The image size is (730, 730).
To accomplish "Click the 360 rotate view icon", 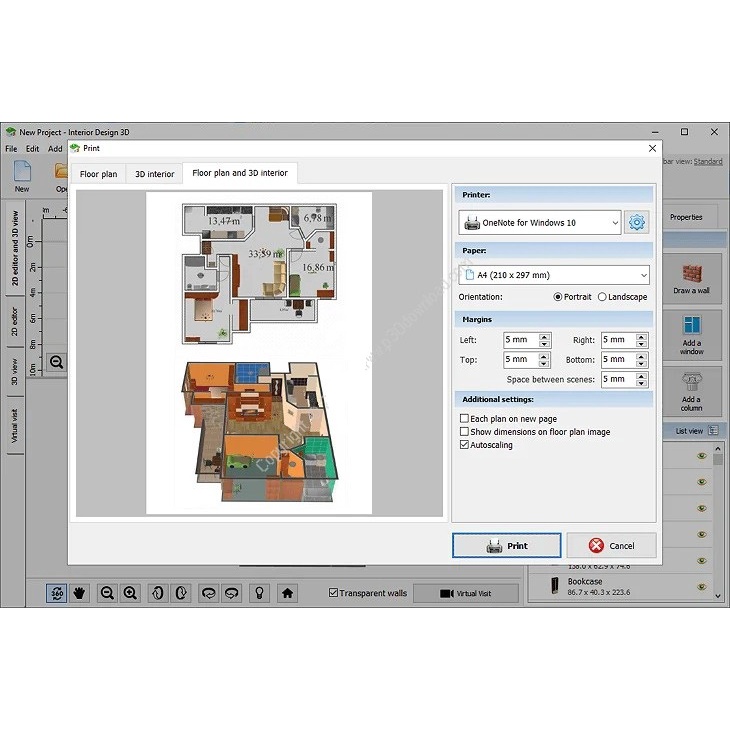I will (56, 593).
